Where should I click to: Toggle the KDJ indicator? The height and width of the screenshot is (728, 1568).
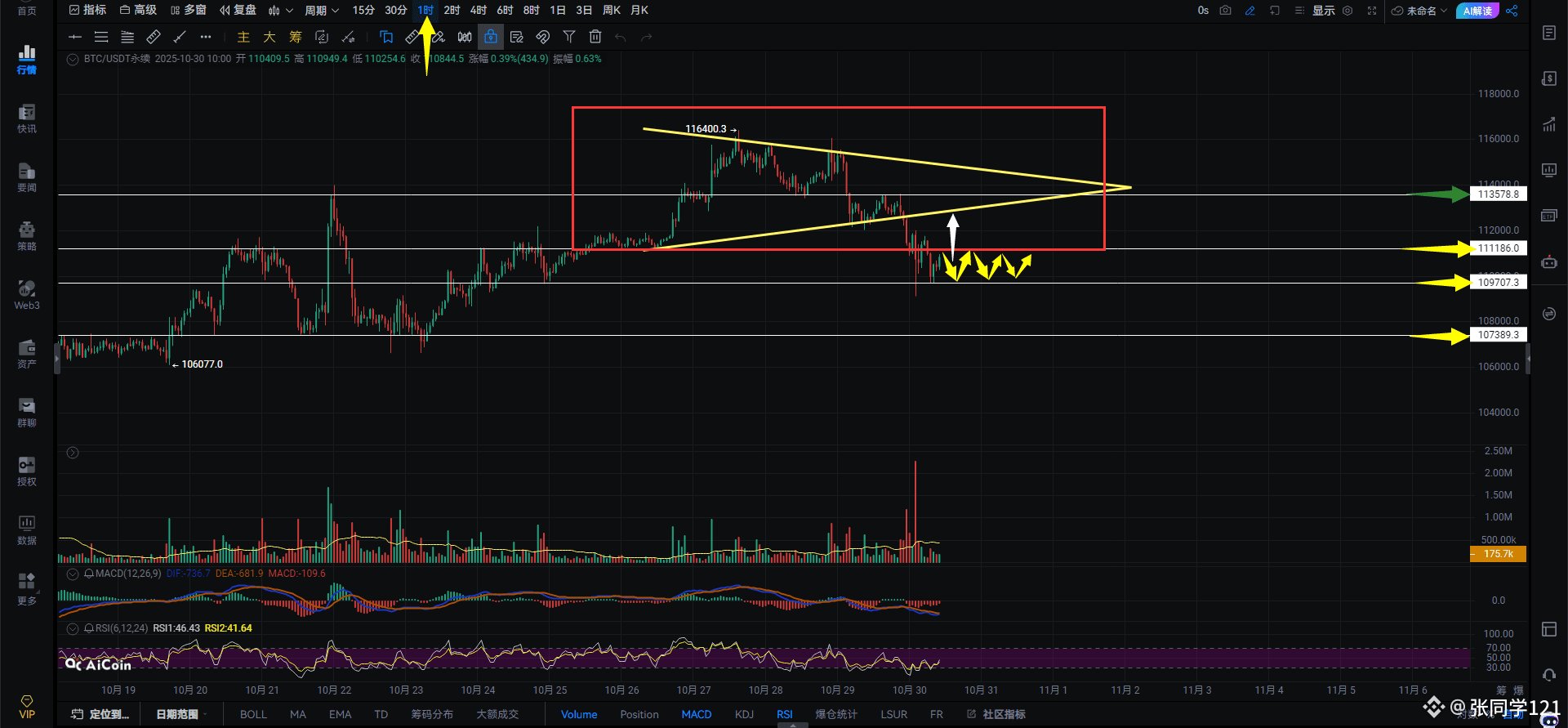tap(744, 714)
